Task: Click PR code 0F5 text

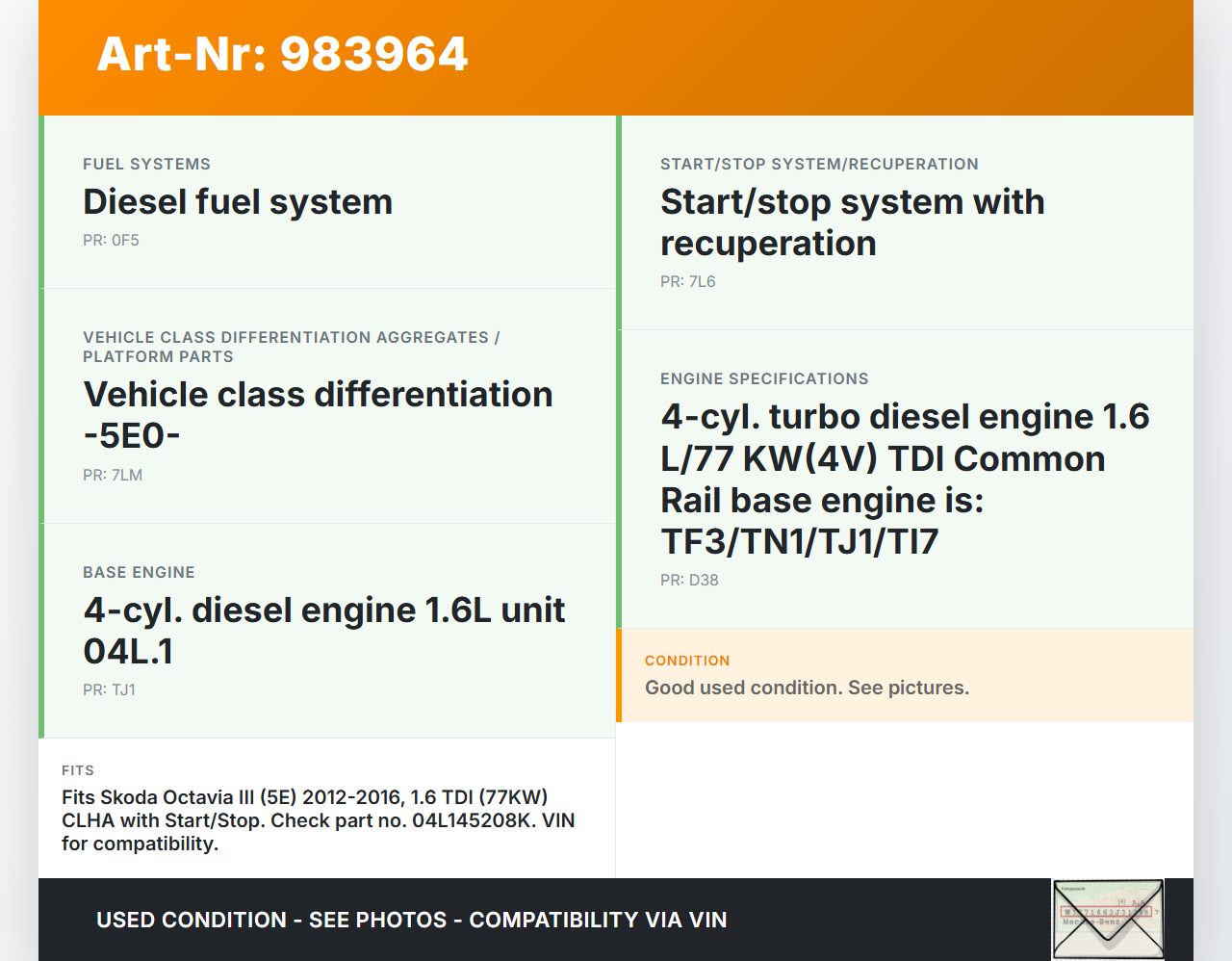Action: coord(111,241)
